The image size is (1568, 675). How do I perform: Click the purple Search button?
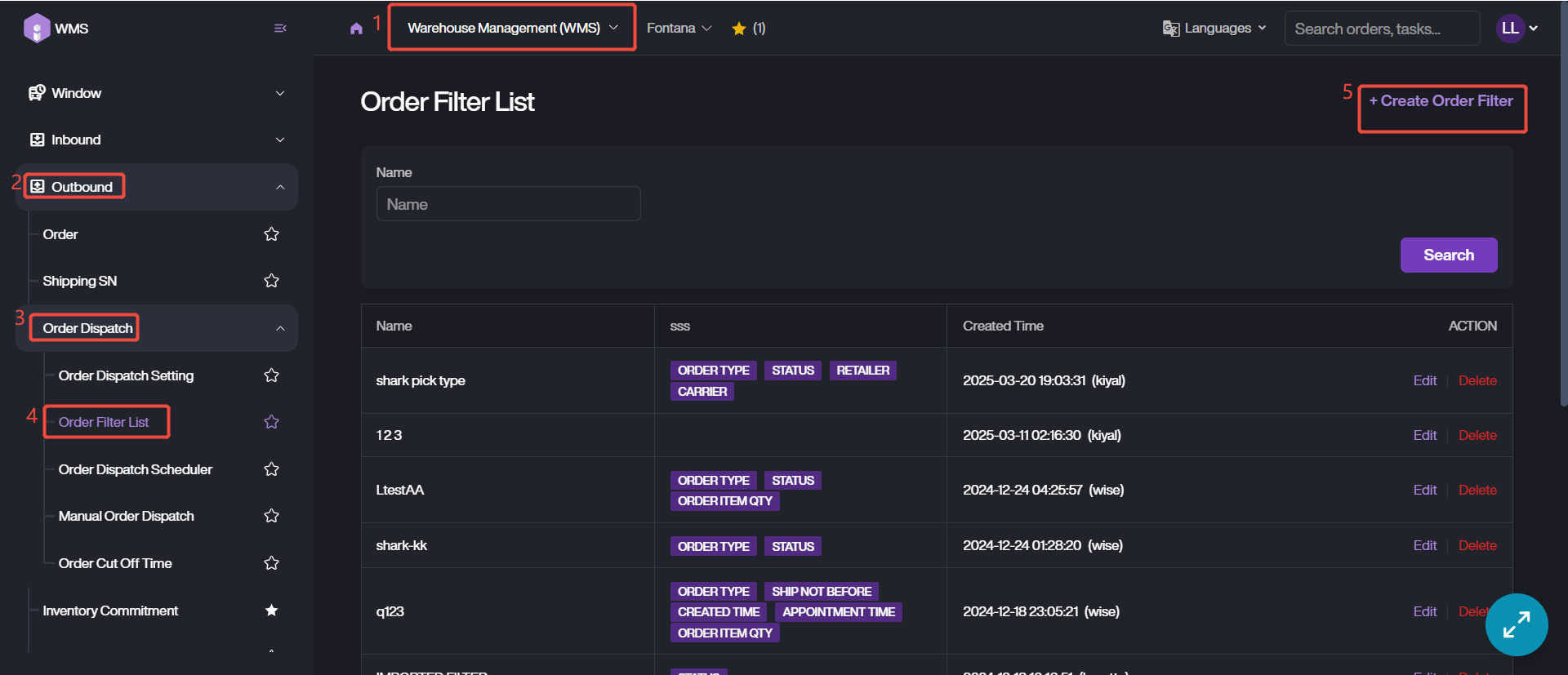tap(1449, 255)
